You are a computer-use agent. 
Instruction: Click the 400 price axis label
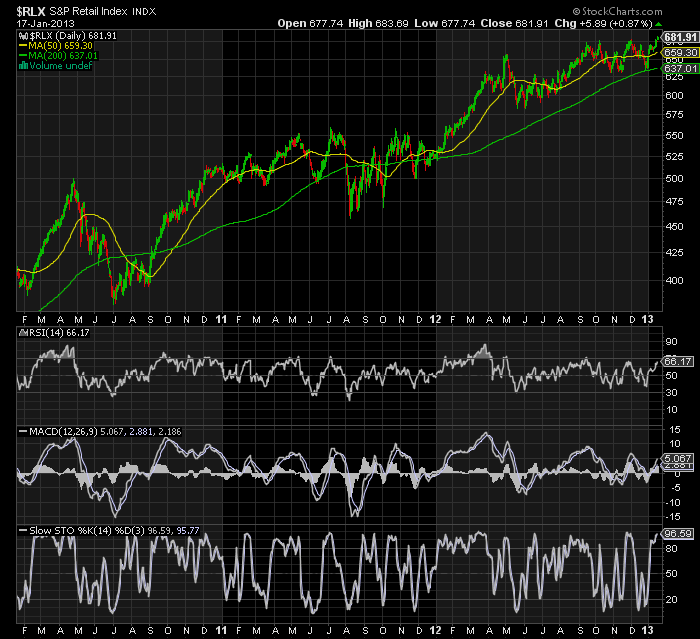click(x=674, y=281)
